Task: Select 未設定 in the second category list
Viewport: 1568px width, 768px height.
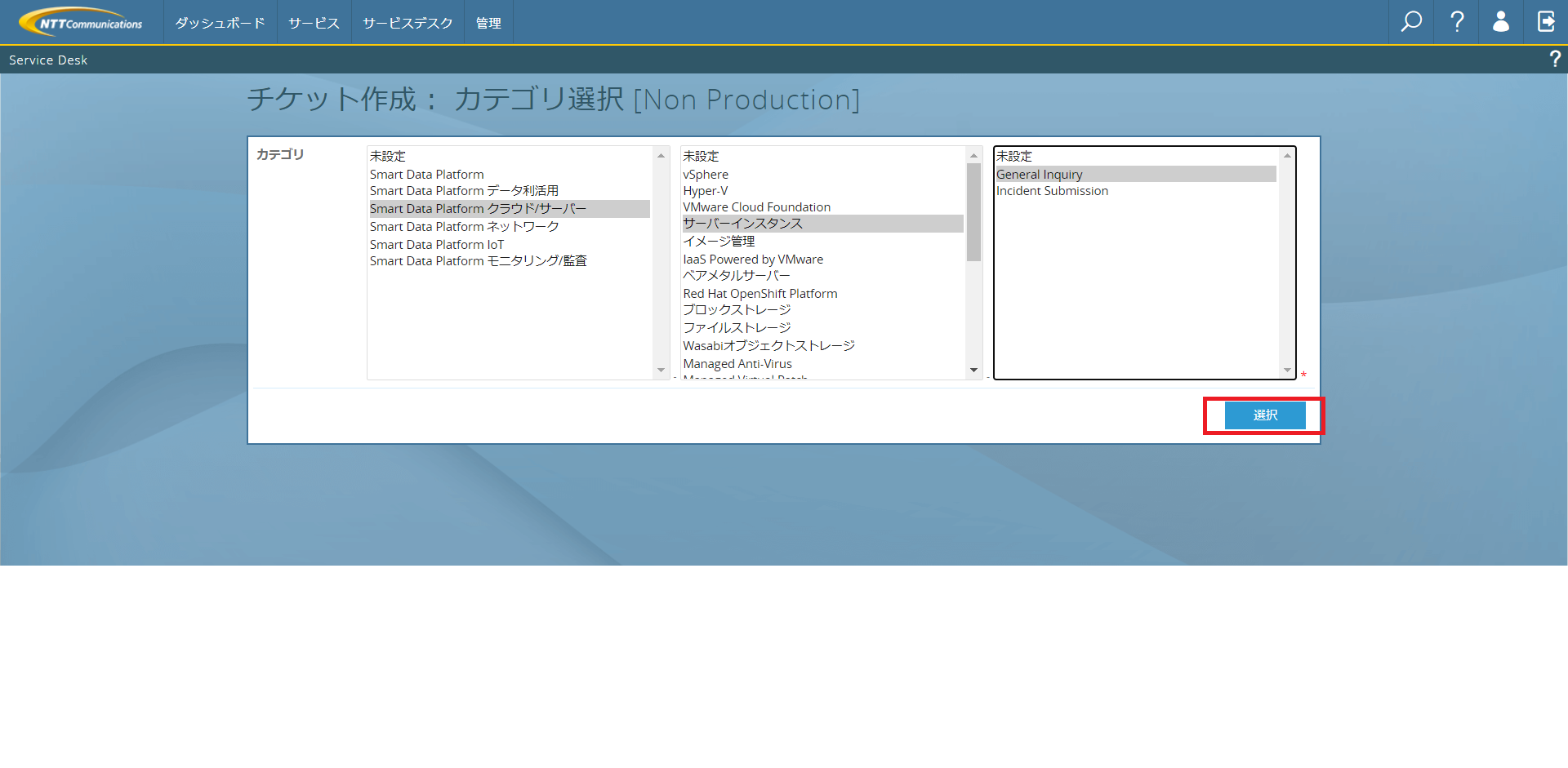Action: pyautogui.click(x=823, y=156)
